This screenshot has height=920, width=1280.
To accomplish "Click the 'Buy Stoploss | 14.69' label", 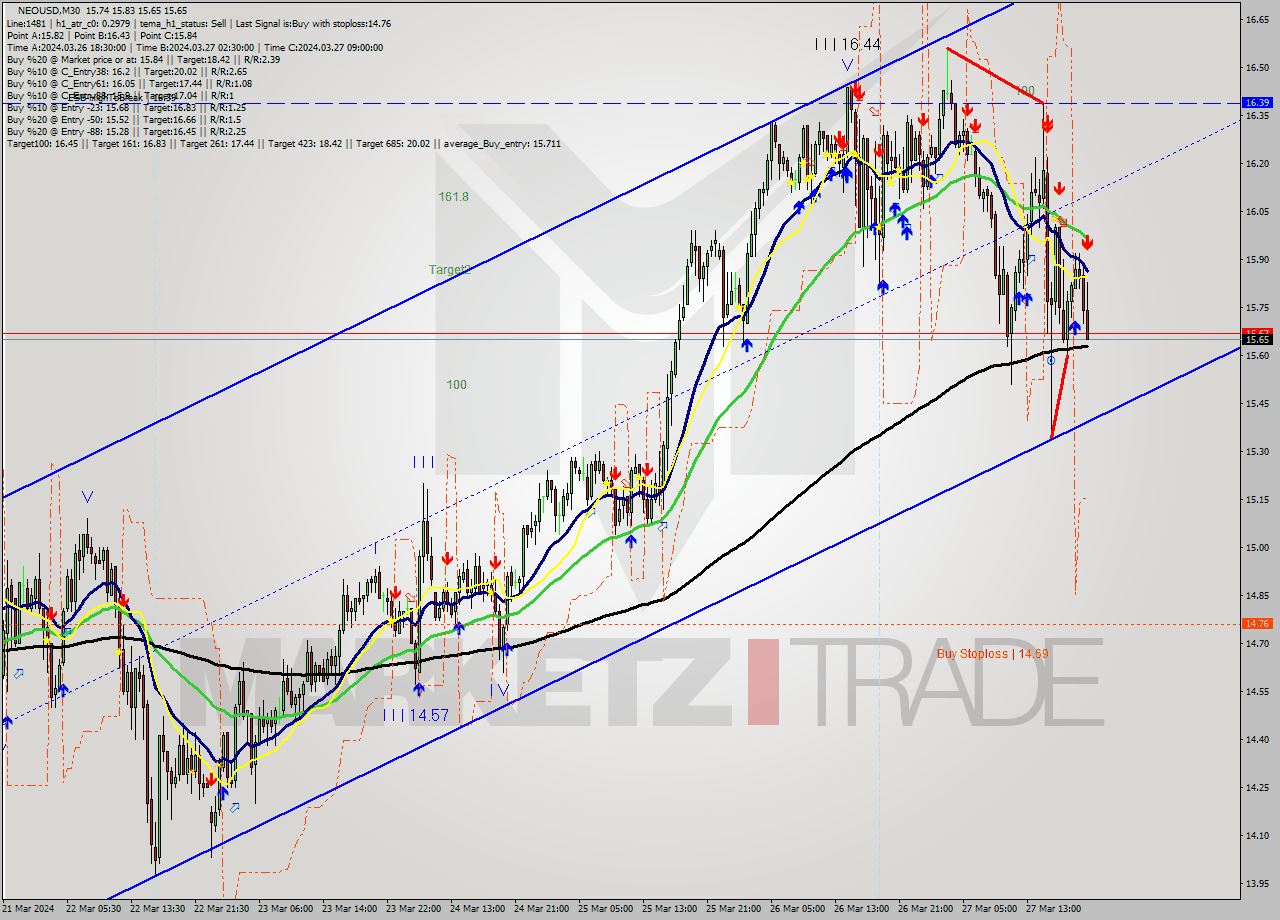I will coord(992,653).
